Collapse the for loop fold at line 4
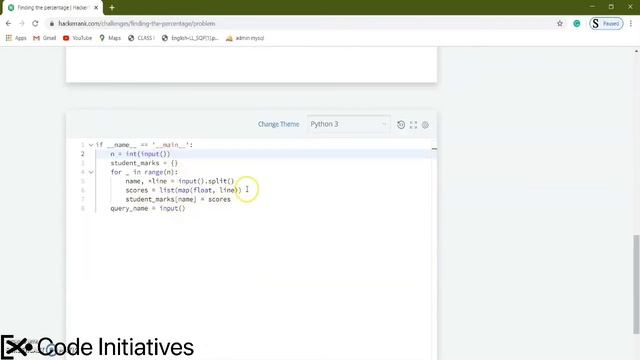Viewport: 640px width, 360px height. (x=91, y=172)
